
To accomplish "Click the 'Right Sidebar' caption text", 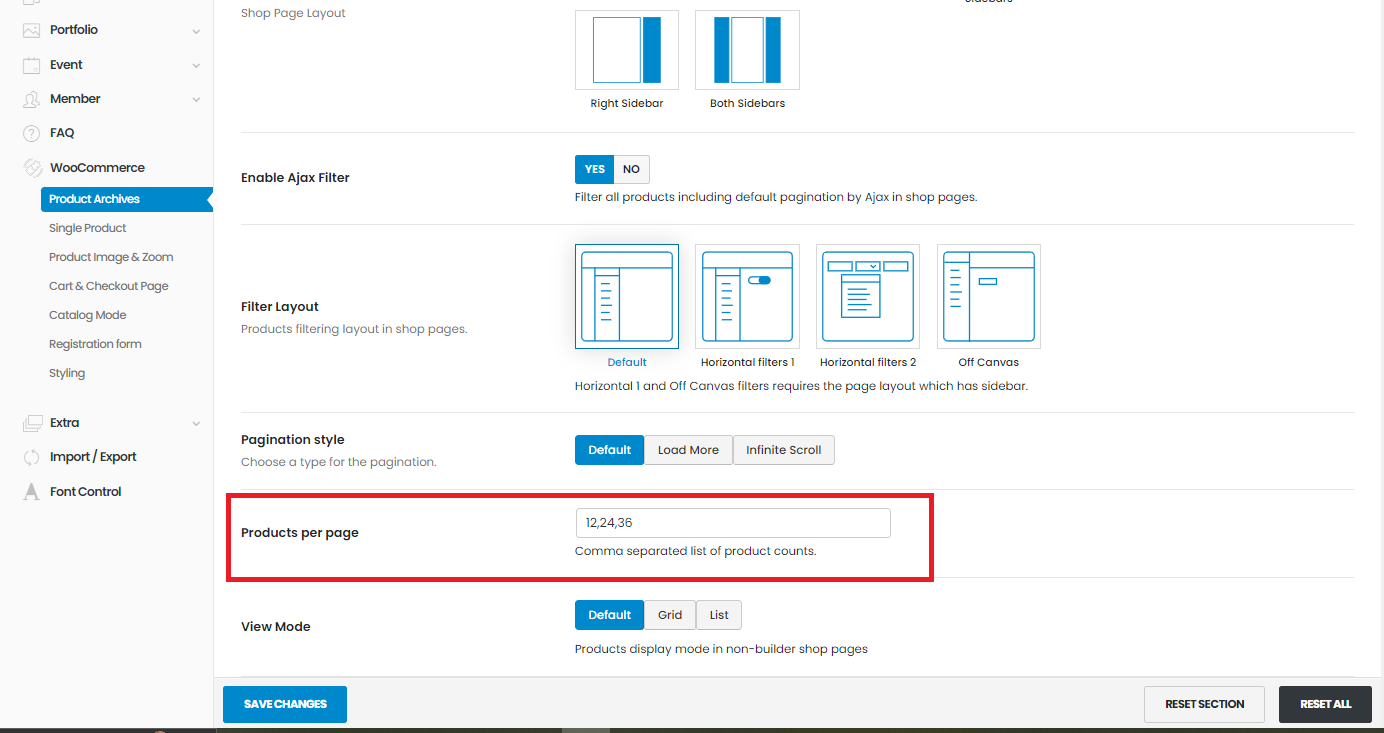I will pos(627,104).
